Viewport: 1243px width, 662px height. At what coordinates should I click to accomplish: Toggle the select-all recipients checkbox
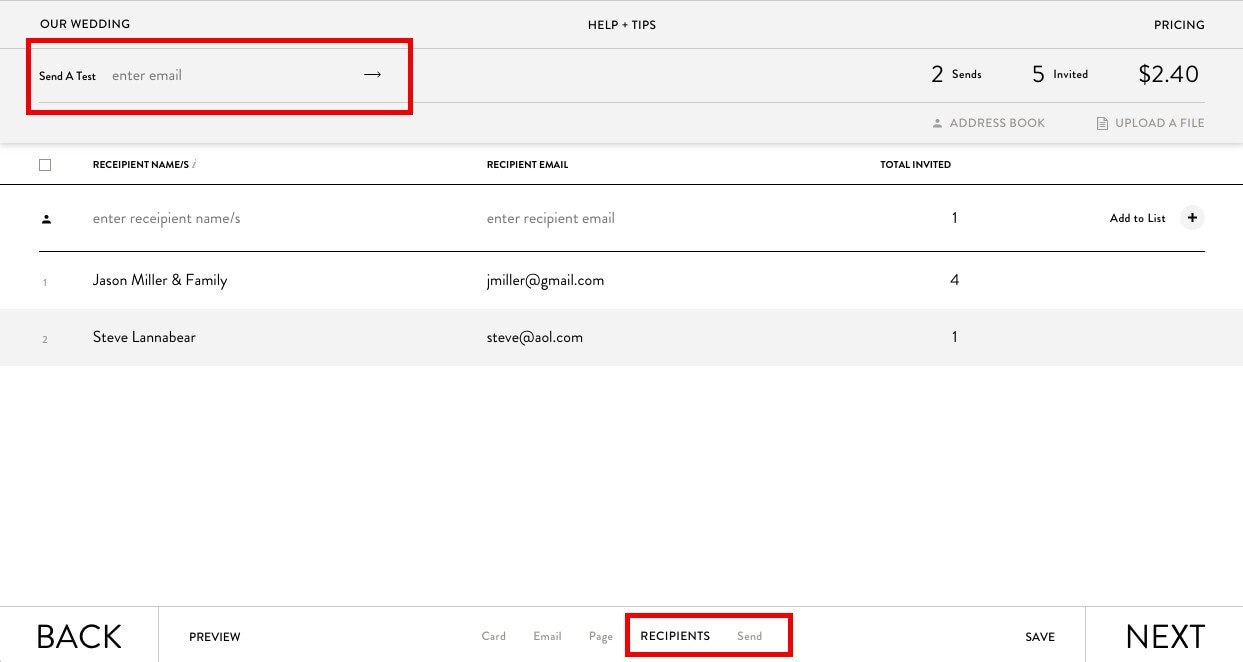point(45,165)
